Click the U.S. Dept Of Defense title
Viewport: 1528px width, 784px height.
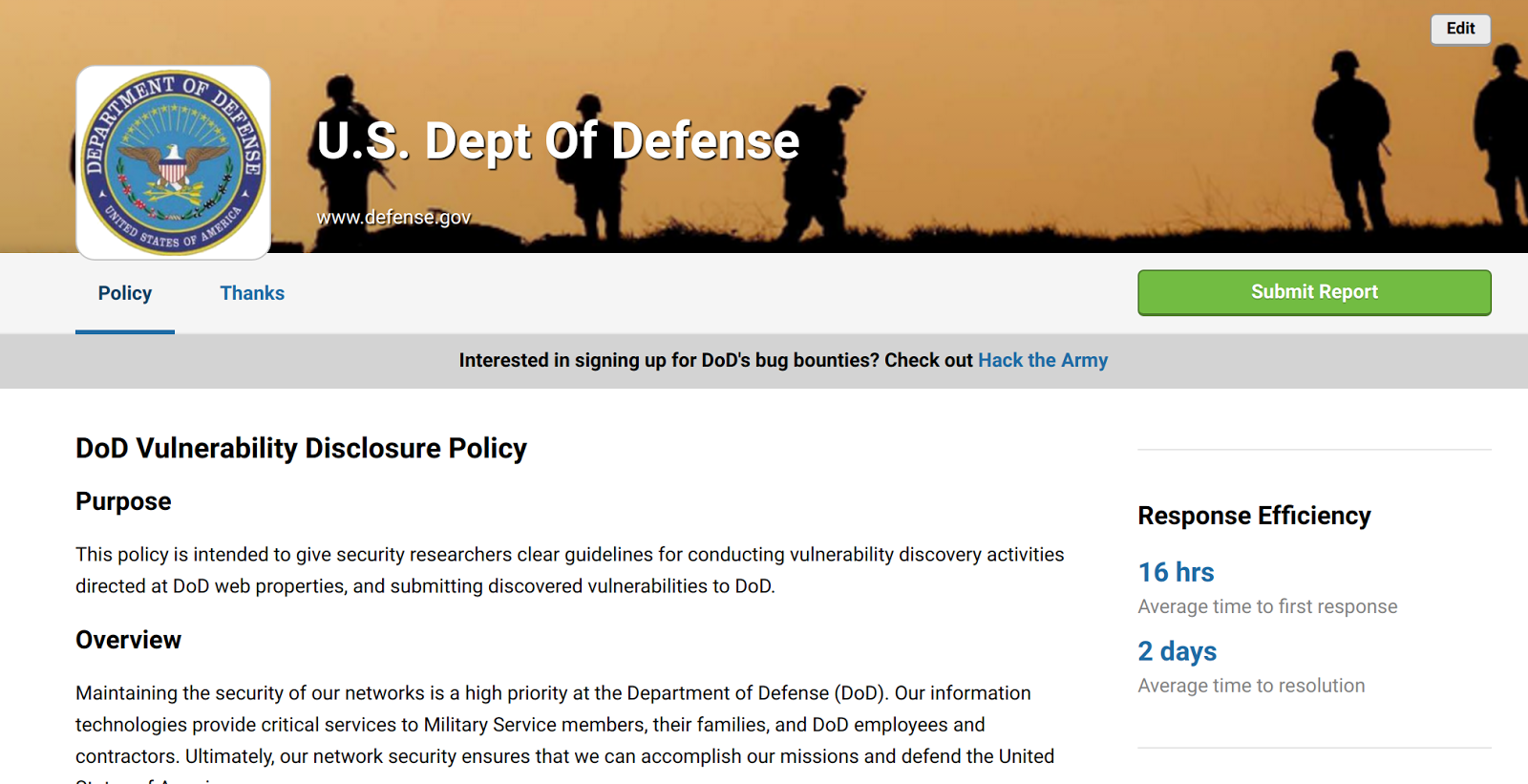[558, 141]
